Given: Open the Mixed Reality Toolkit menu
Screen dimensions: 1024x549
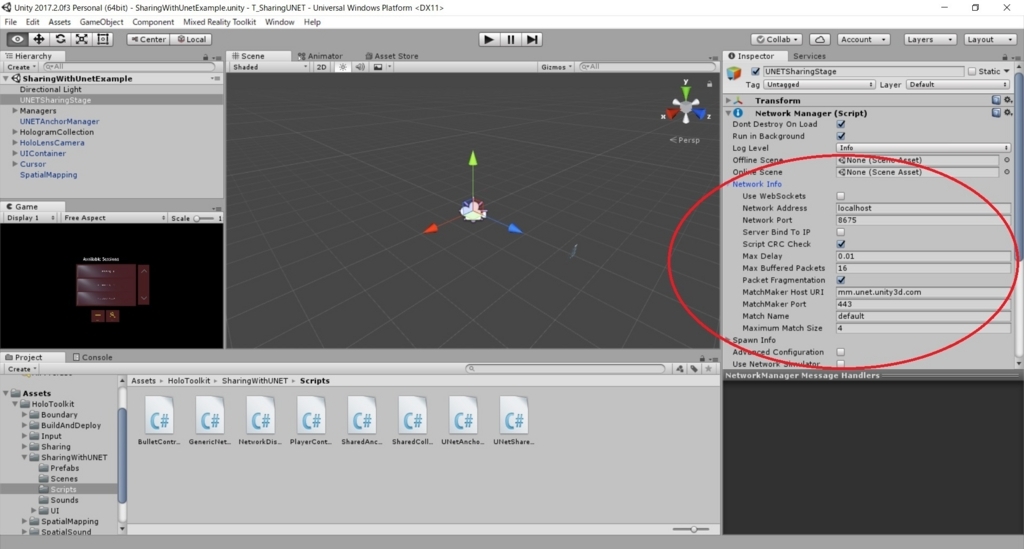Looking at the screenshot, I should point(219,22).
